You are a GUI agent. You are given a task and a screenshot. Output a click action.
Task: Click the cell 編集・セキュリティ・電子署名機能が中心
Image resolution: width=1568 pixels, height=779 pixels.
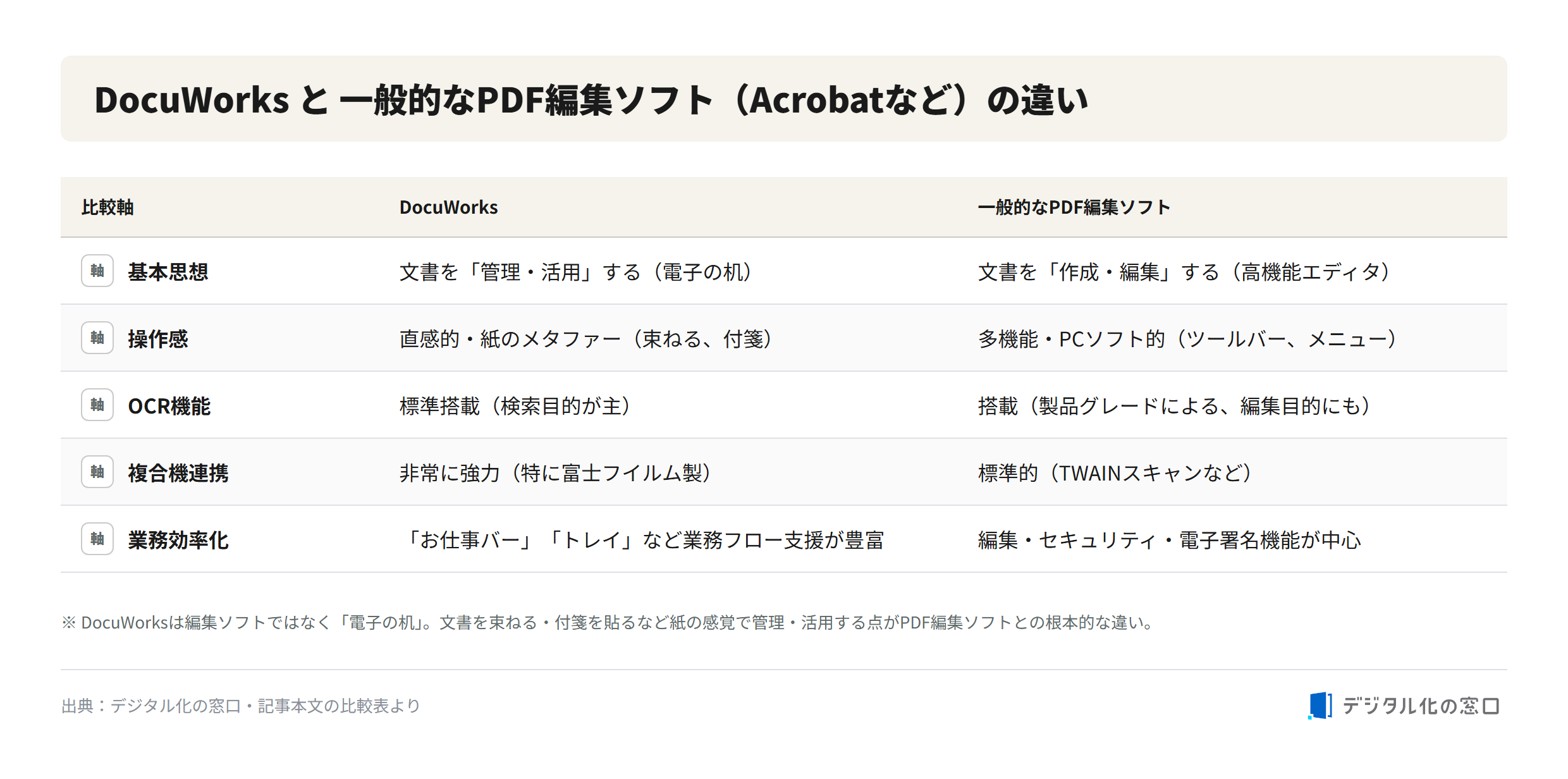1169,540
